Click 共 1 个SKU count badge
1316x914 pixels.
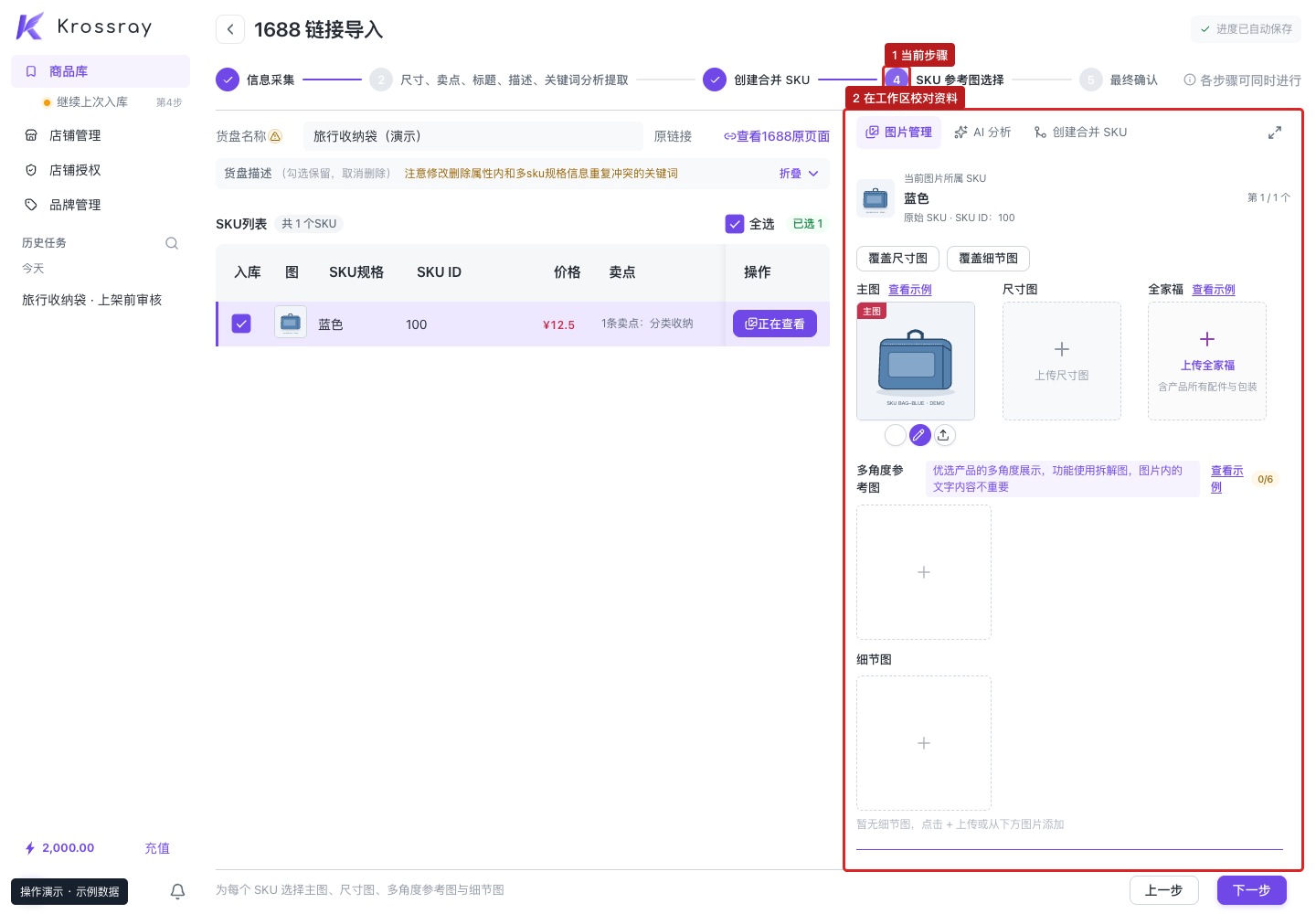(x=309, y=224)
